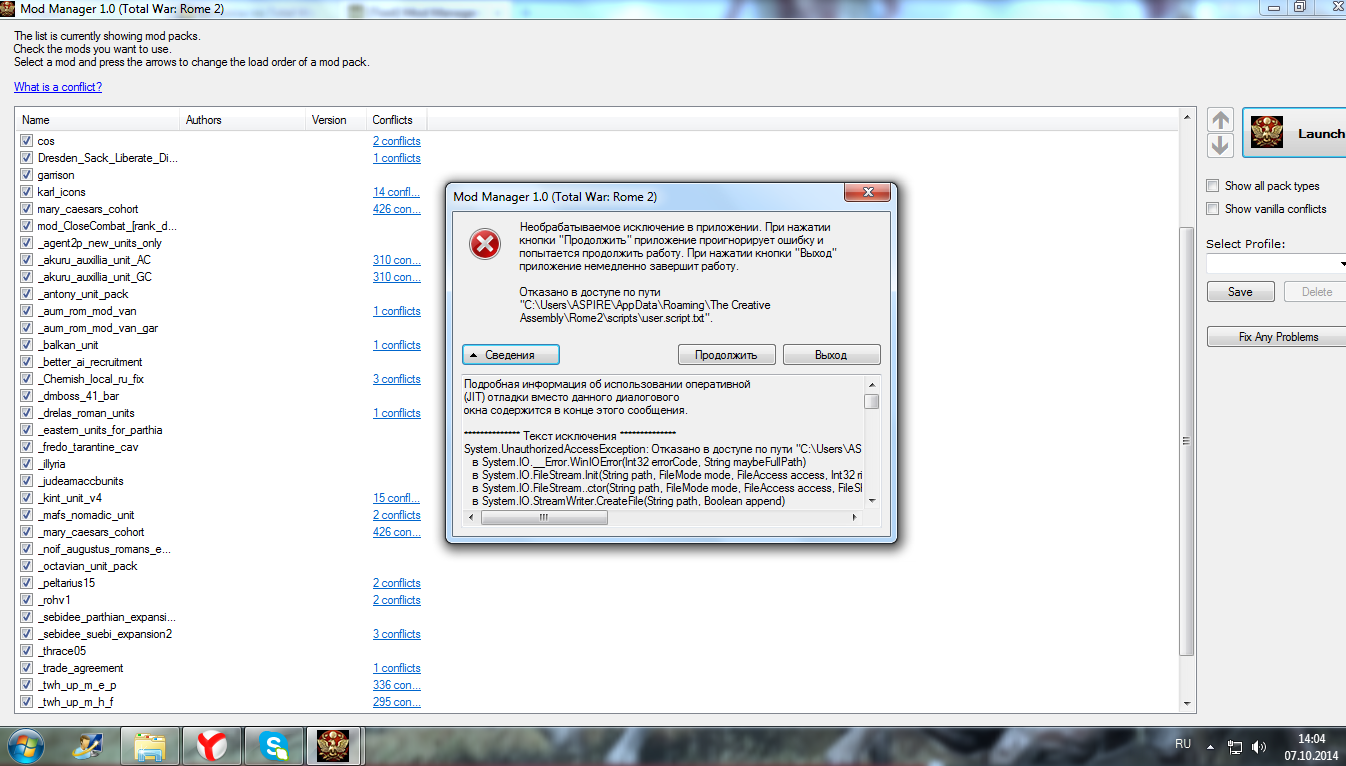Open Yandex browser from taskbar

click(x=211, y=745)
